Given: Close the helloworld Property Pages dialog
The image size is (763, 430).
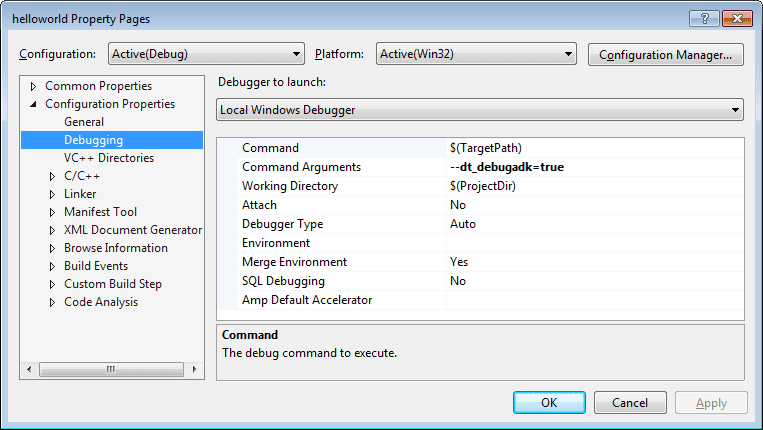Looking at the screenshot, I should (x=737, y=18).
